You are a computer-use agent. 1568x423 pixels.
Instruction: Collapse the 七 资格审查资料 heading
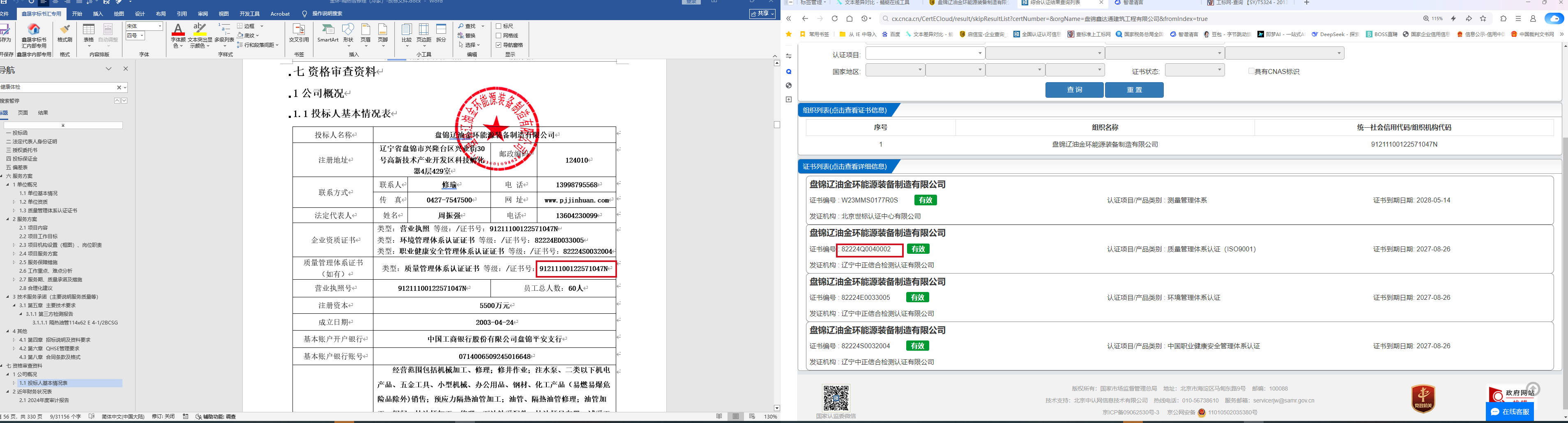[x=2, y=366]
